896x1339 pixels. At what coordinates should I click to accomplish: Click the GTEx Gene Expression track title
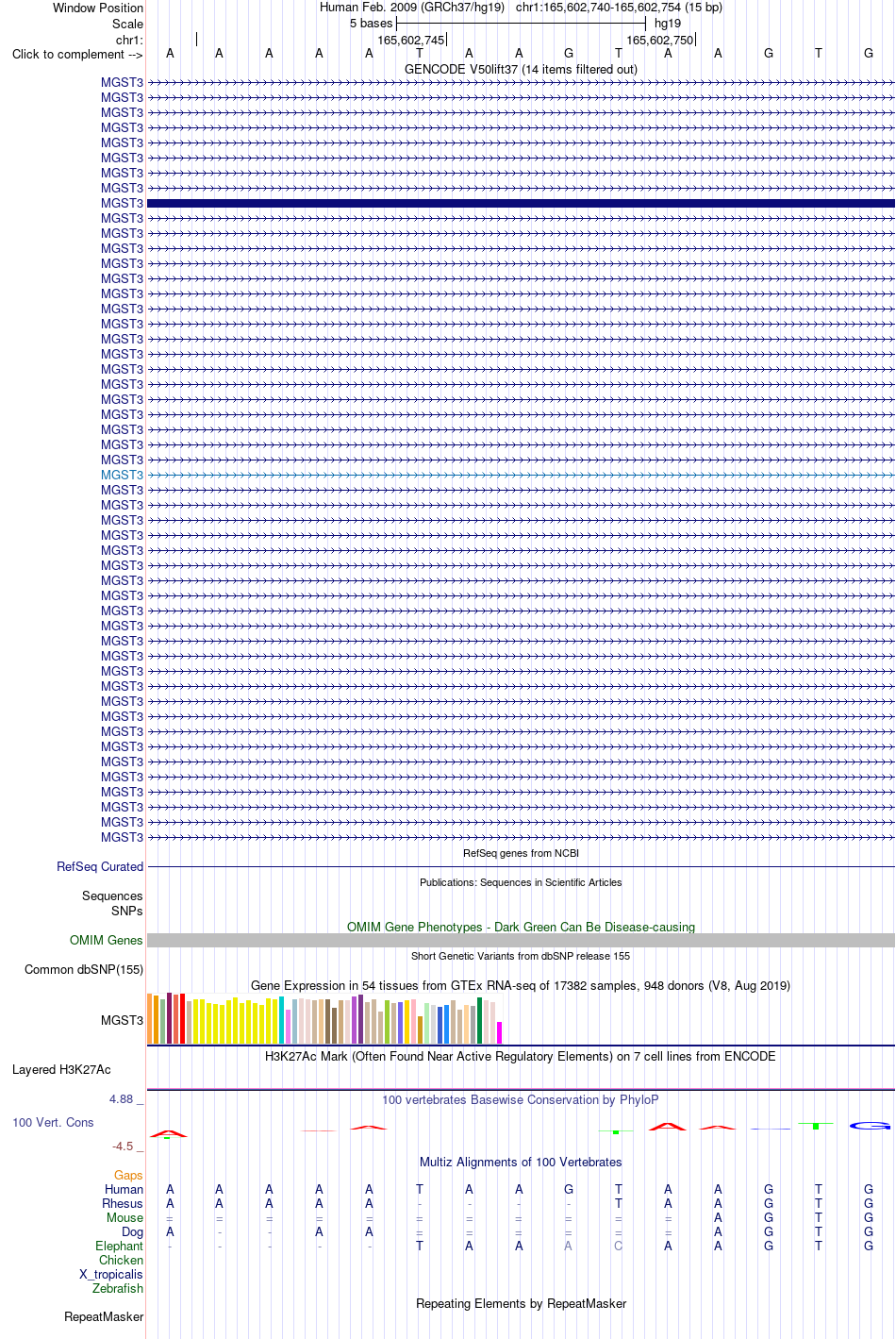(x=521, y=985)
